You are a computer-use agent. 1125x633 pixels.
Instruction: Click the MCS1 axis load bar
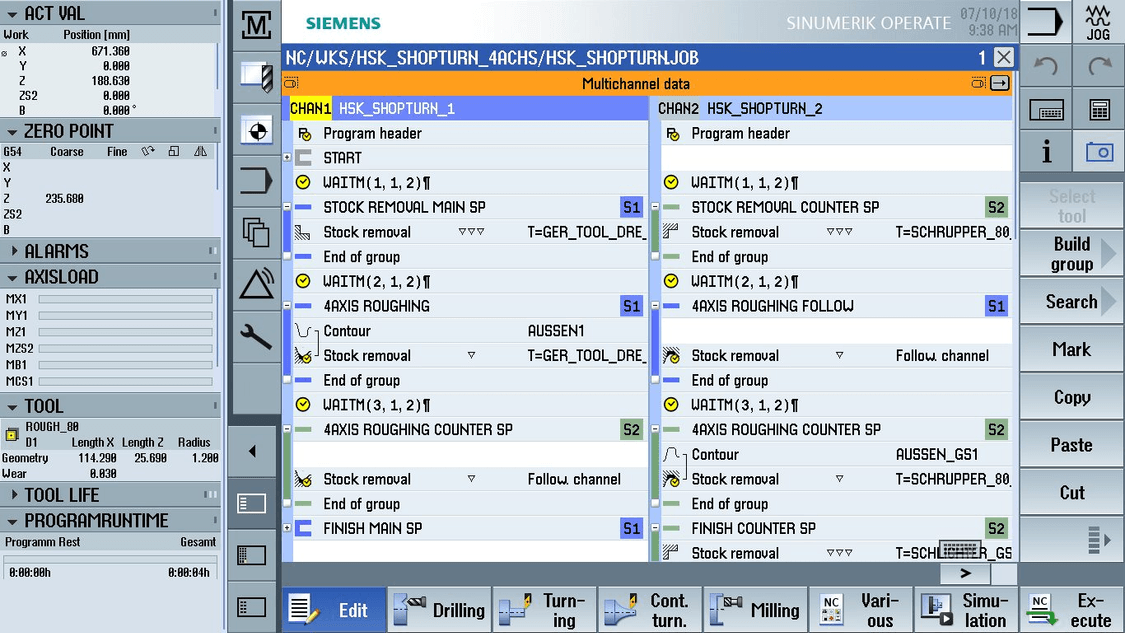tap(126, 381)
